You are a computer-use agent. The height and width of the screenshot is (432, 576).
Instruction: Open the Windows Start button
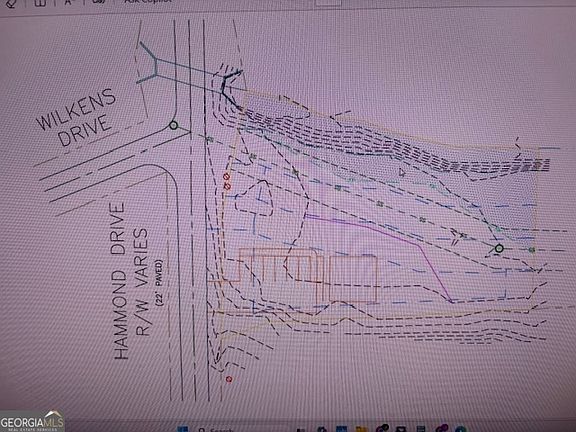183,429
